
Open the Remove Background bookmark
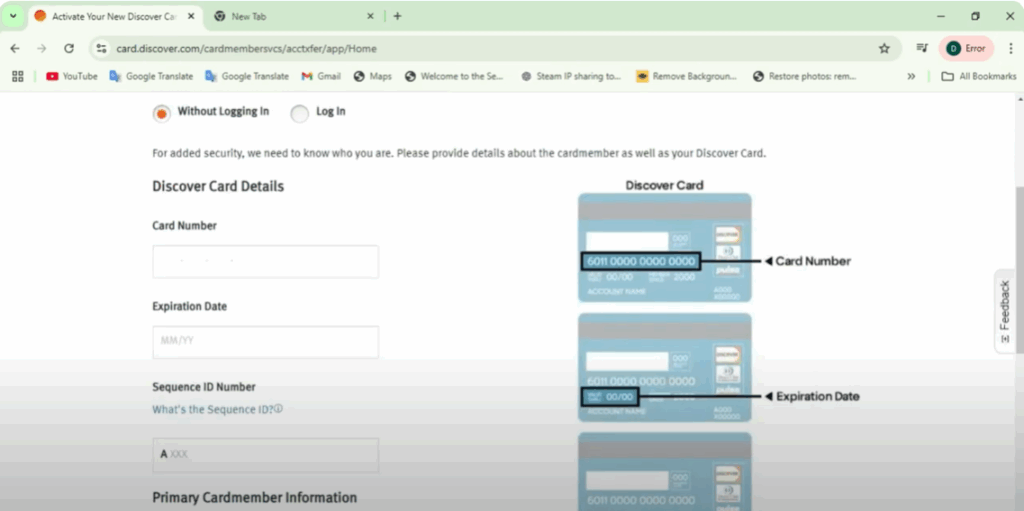(686, 76)
